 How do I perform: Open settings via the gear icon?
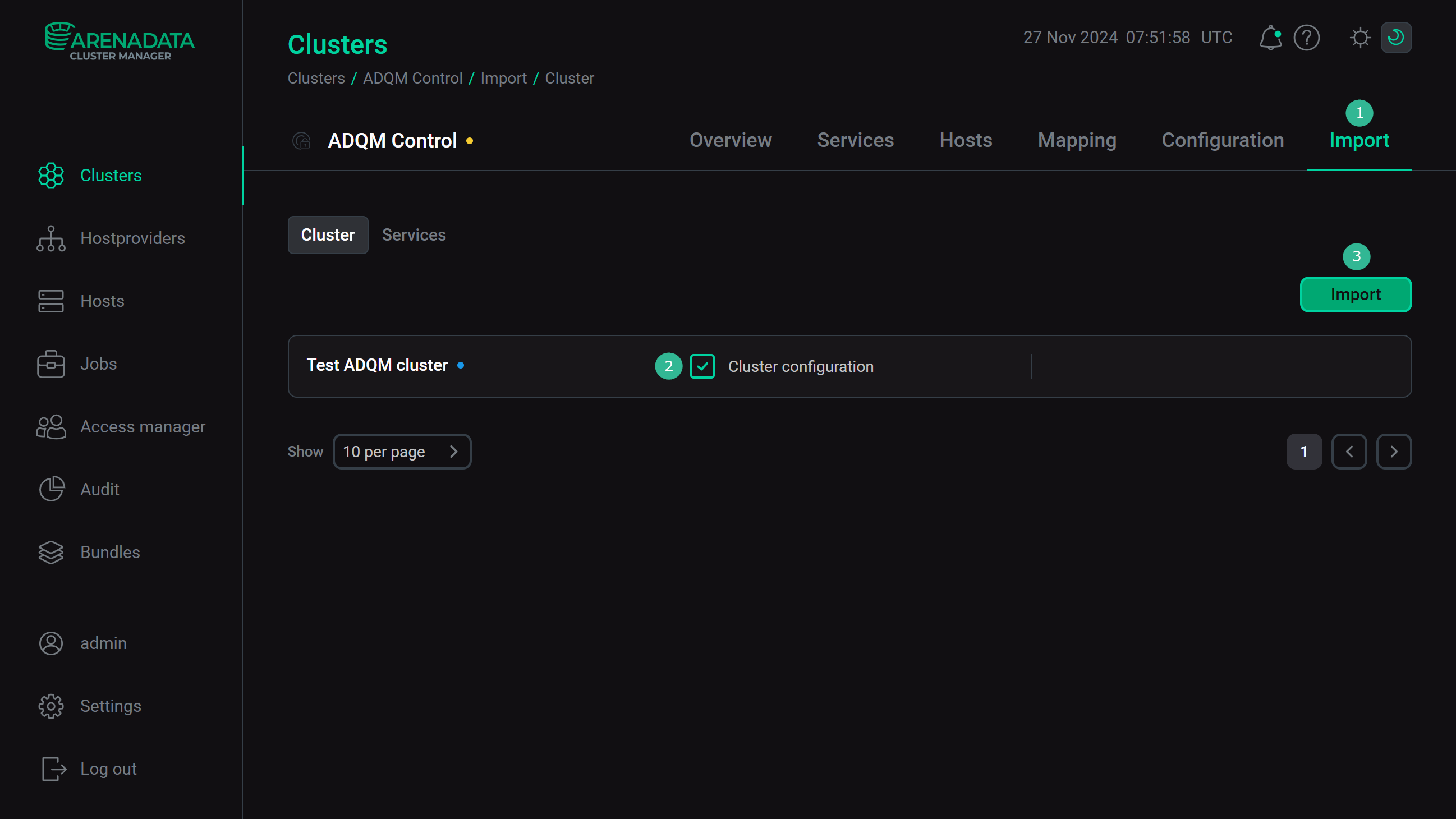coord(1360,38)
